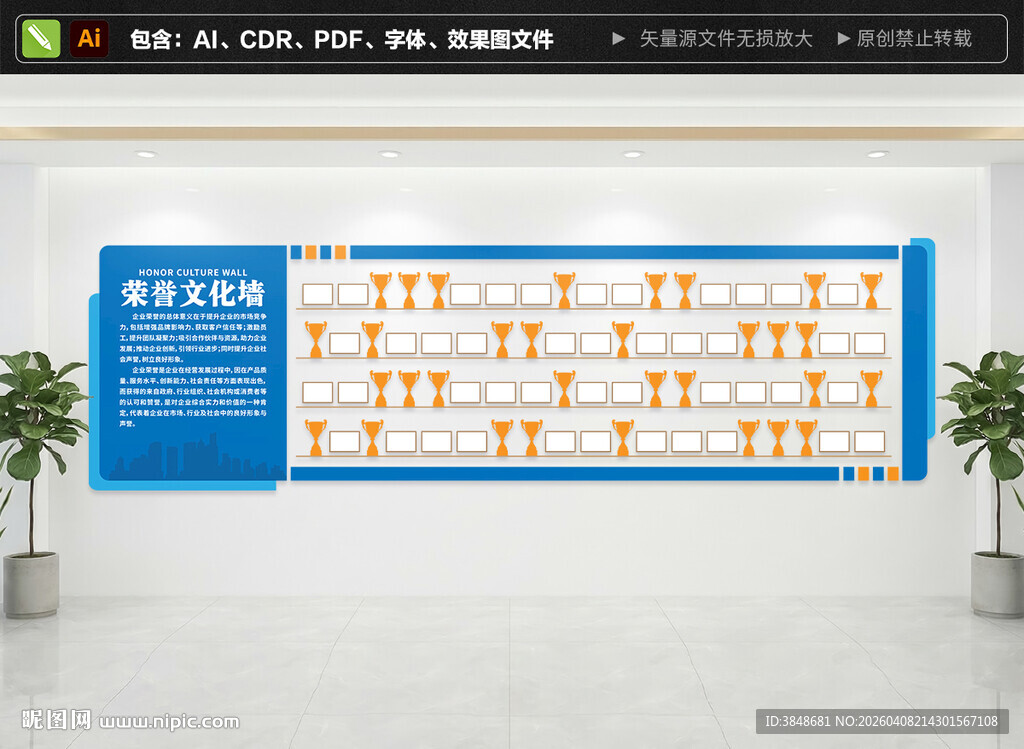Select the text 原创禁止转载
The image size is (1024, 749).
click(x=914, y=39)
